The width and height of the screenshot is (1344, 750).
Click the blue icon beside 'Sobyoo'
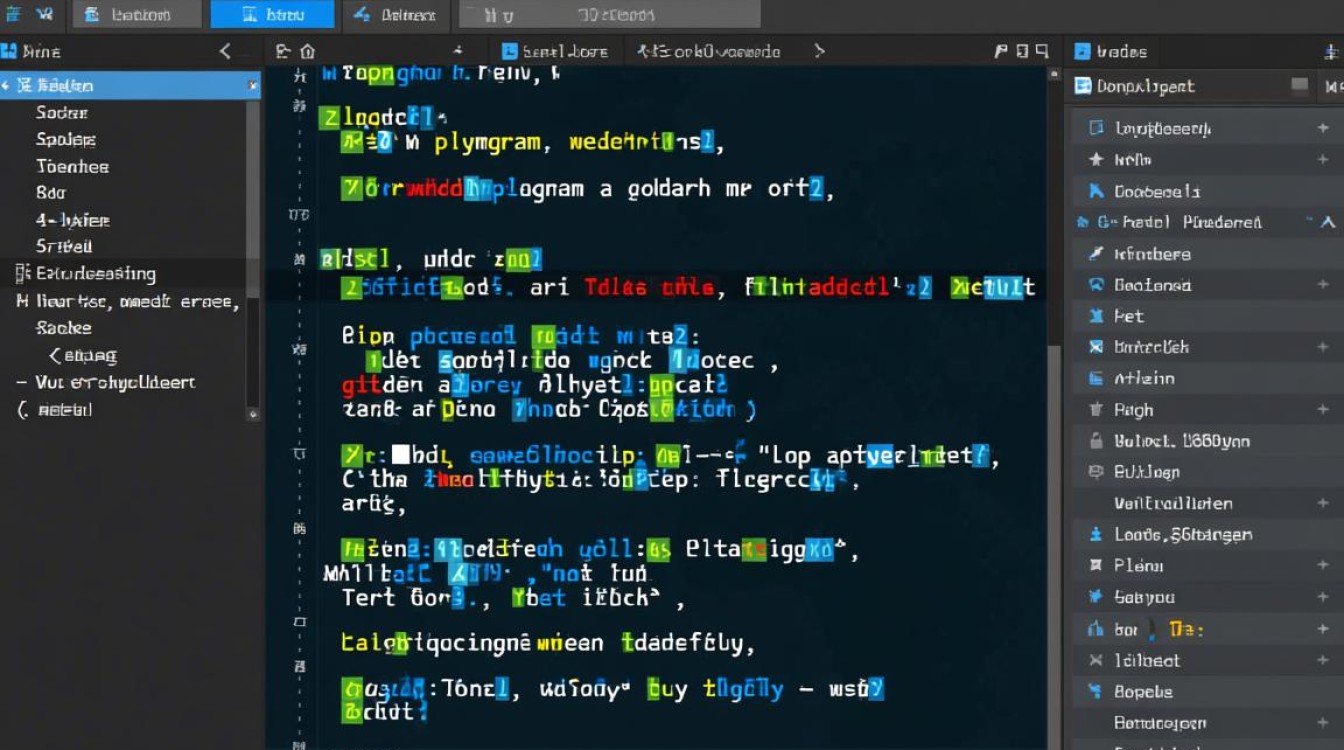(x=1095, y=597)
